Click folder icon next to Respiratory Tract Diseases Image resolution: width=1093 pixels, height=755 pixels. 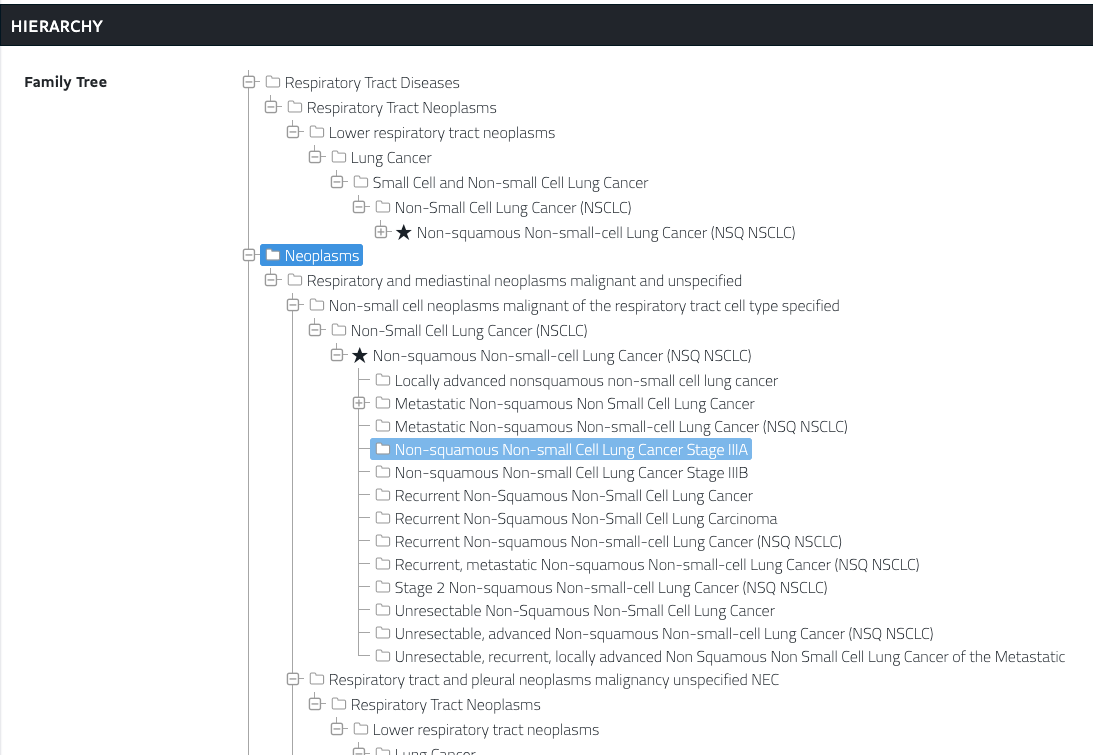(x=272, y=83)
